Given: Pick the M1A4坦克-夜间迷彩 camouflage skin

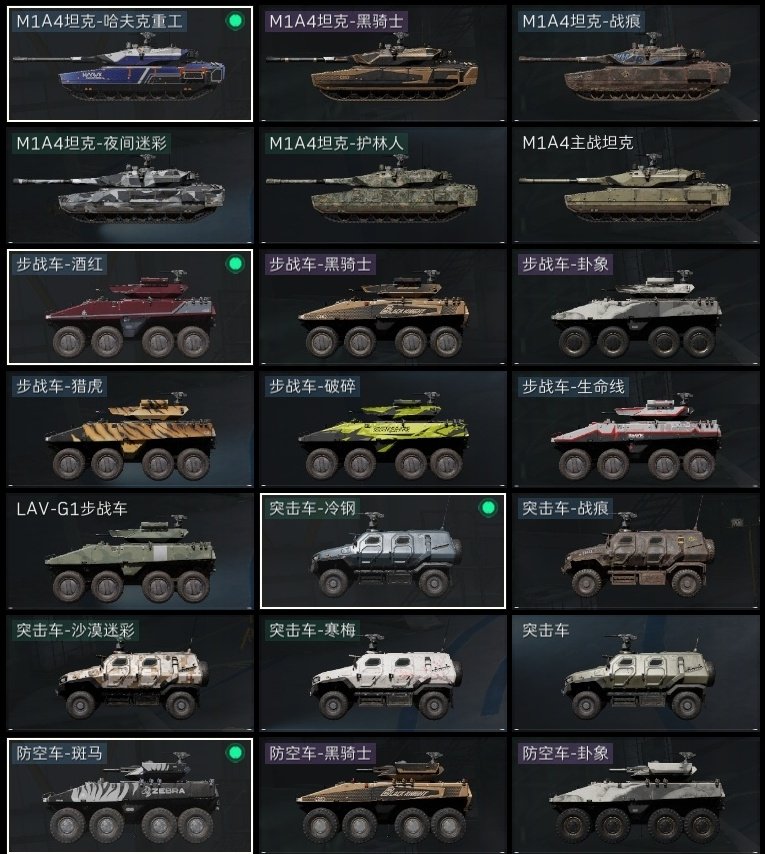Looking at the screenshot, I should tap(130, 185).
